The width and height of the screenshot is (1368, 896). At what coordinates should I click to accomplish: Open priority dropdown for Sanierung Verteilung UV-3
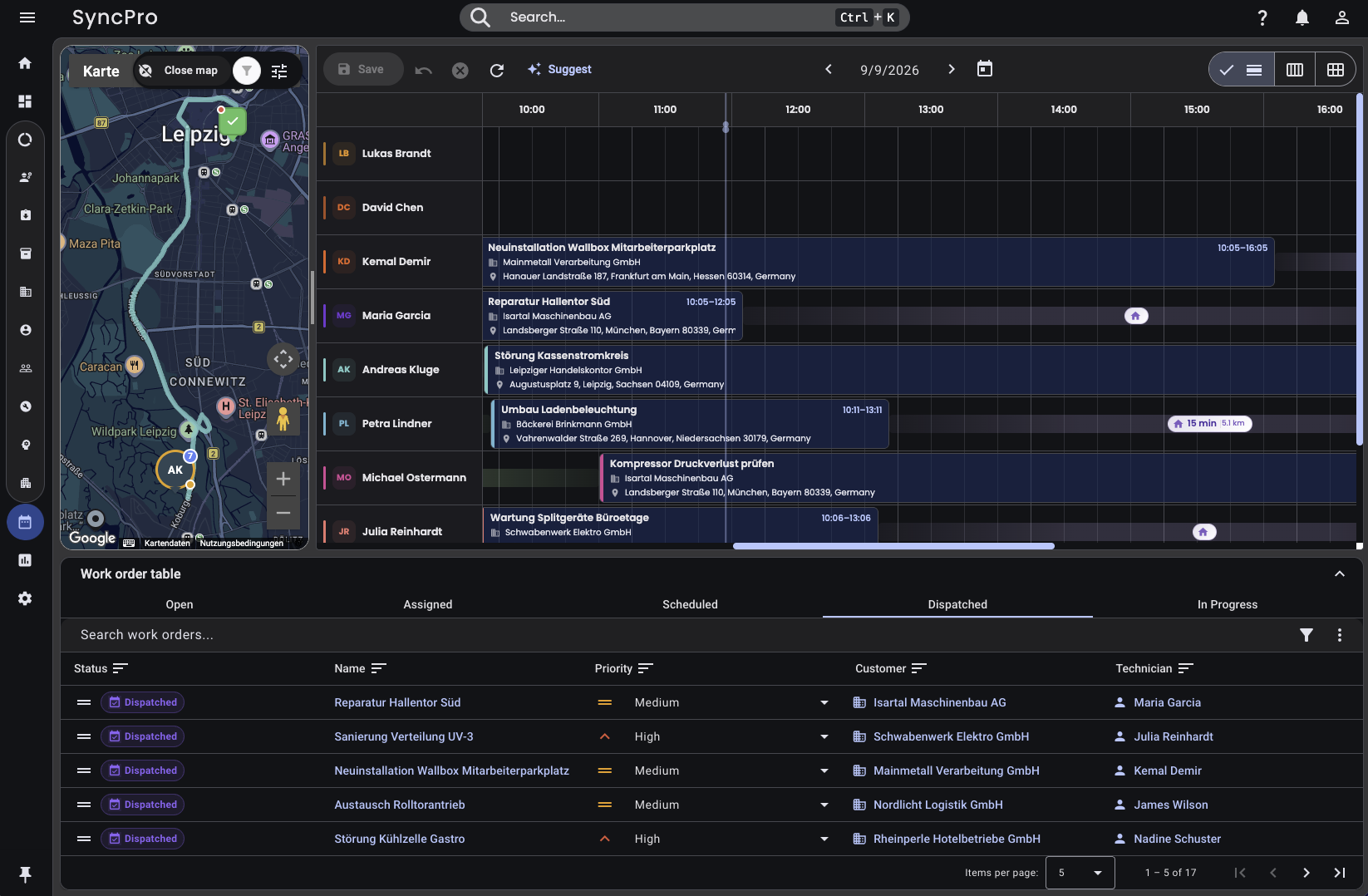824,737
